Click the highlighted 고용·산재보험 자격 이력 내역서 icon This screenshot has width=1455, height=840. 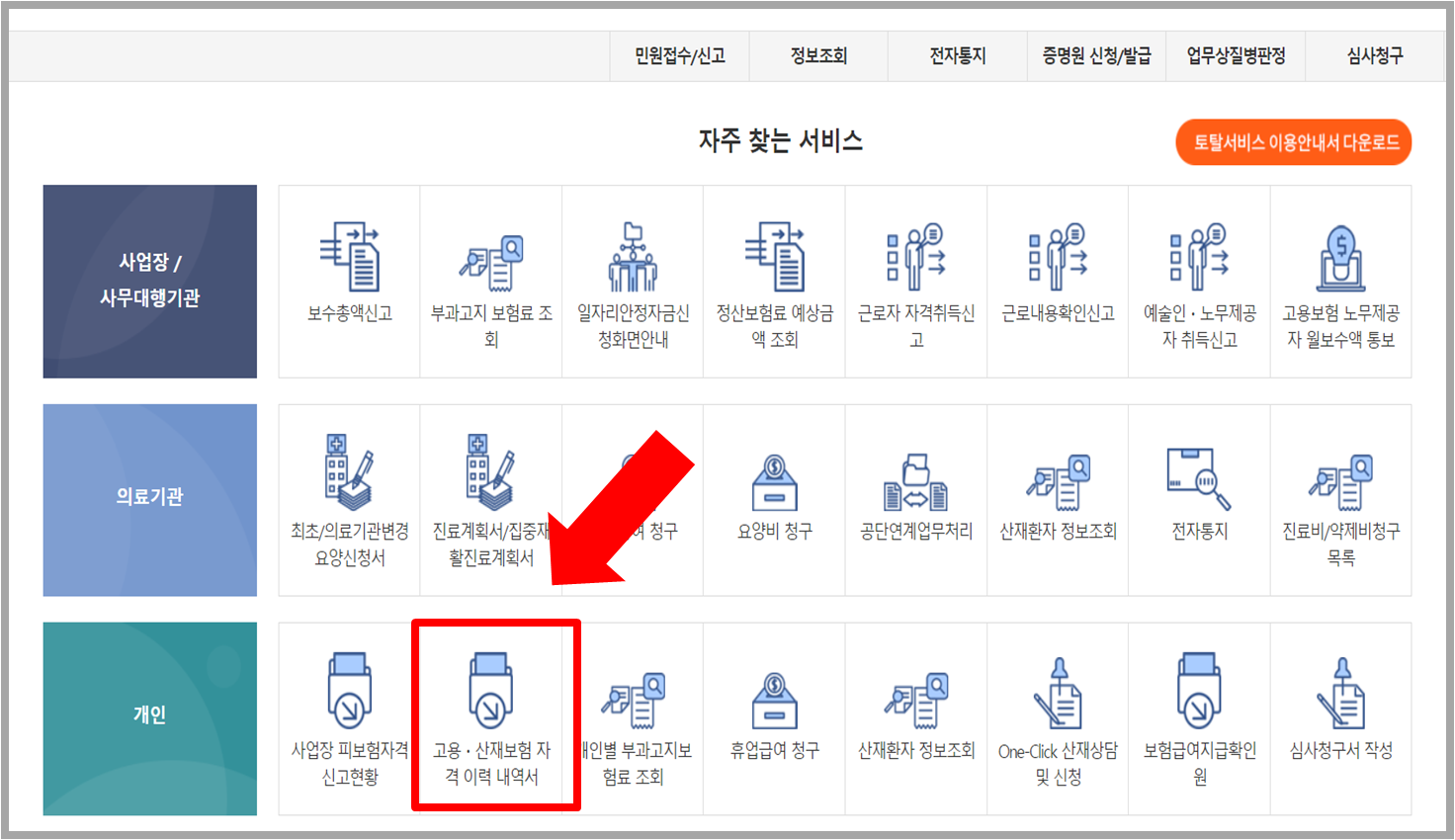[491, 716]
